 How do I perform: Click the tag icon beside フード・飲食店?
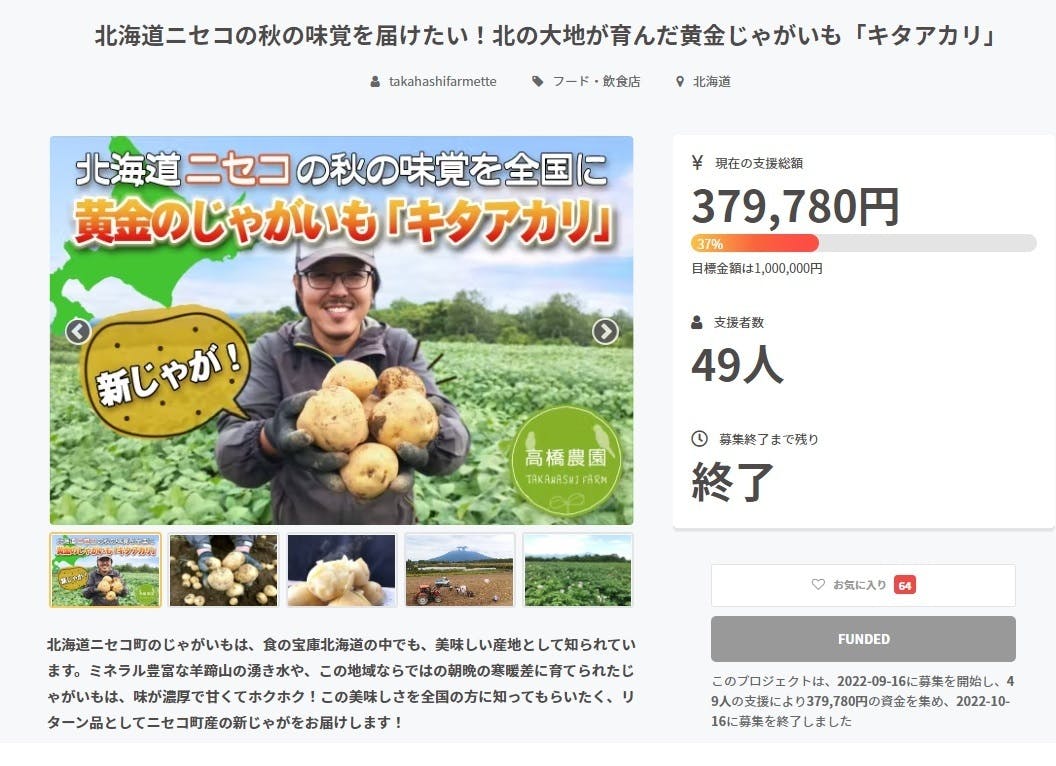click(x=537, y=82)
